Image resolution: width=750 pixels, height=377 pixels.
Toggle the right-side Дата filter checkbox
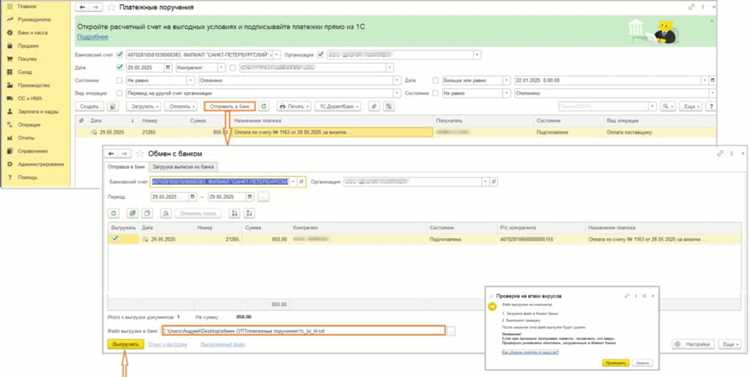435,80
